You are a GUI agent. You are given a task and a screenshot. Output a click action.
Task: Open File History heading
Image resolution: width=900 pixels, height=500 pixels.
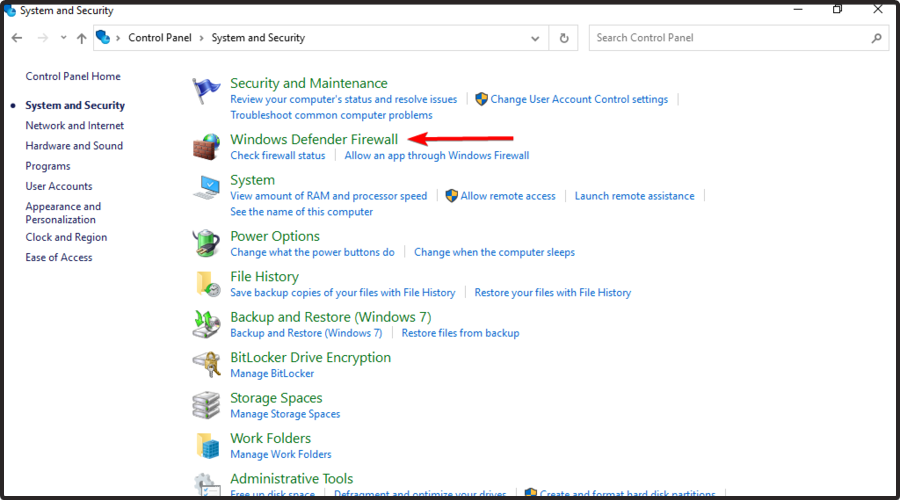(x=265, y=277)
